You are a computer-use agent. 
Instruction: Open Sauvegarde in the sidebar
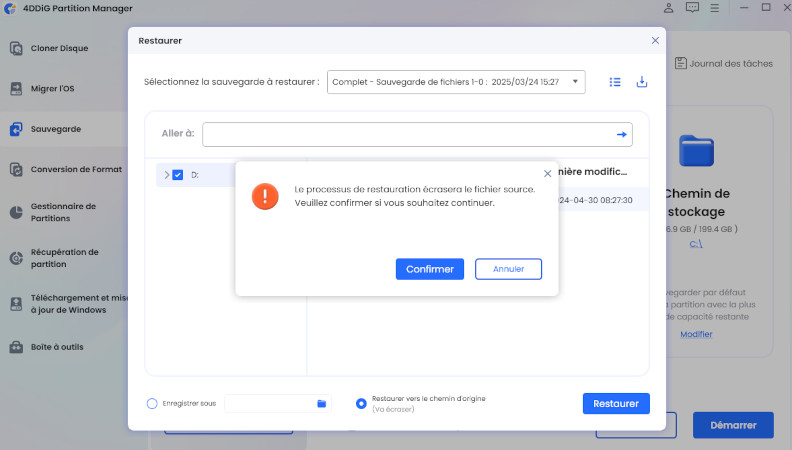click(x=56, y=129)
